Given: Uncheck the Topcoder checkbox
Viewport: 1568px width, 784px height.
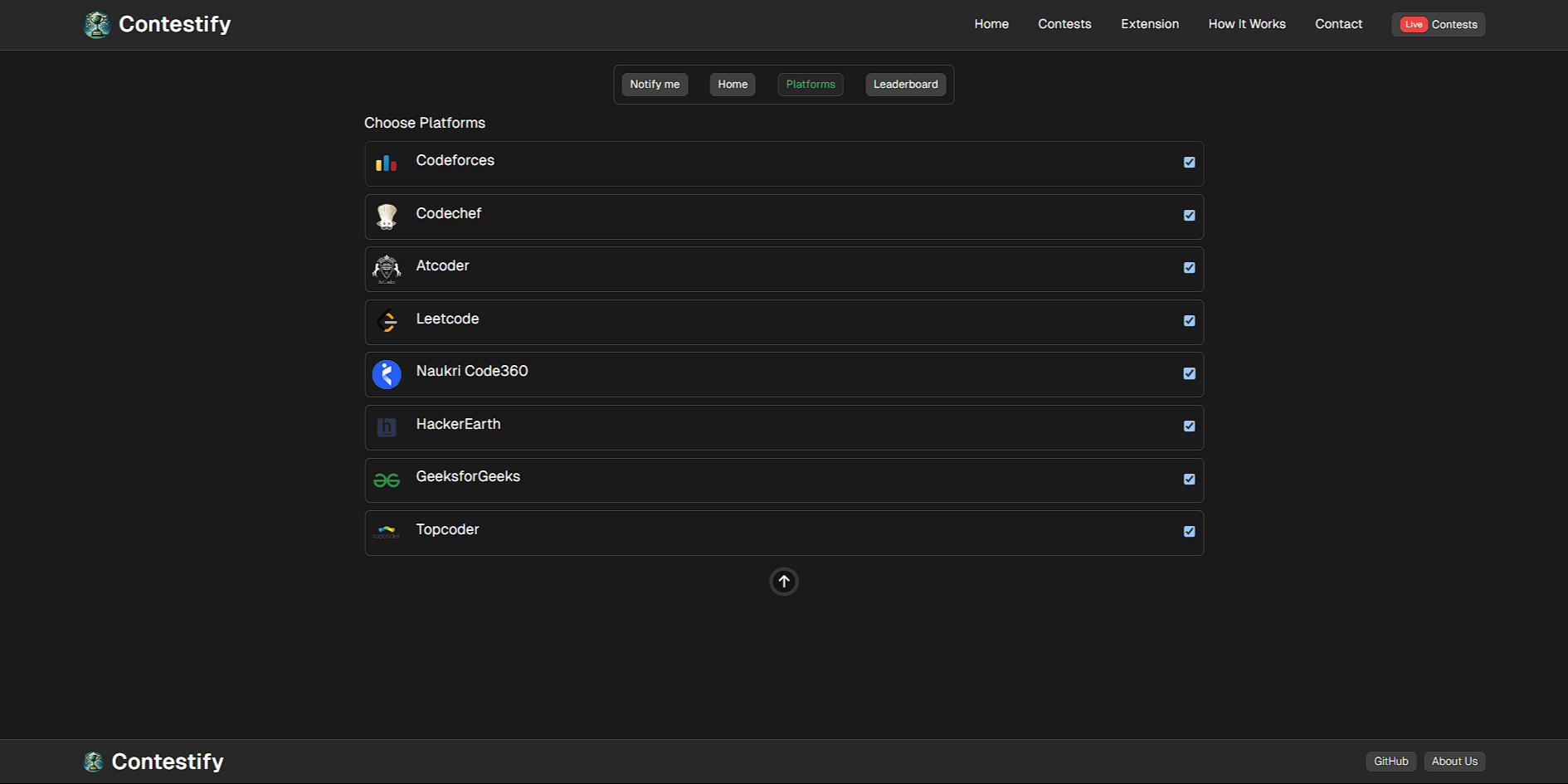Looking at the screenshot, I should point(1190,531).
